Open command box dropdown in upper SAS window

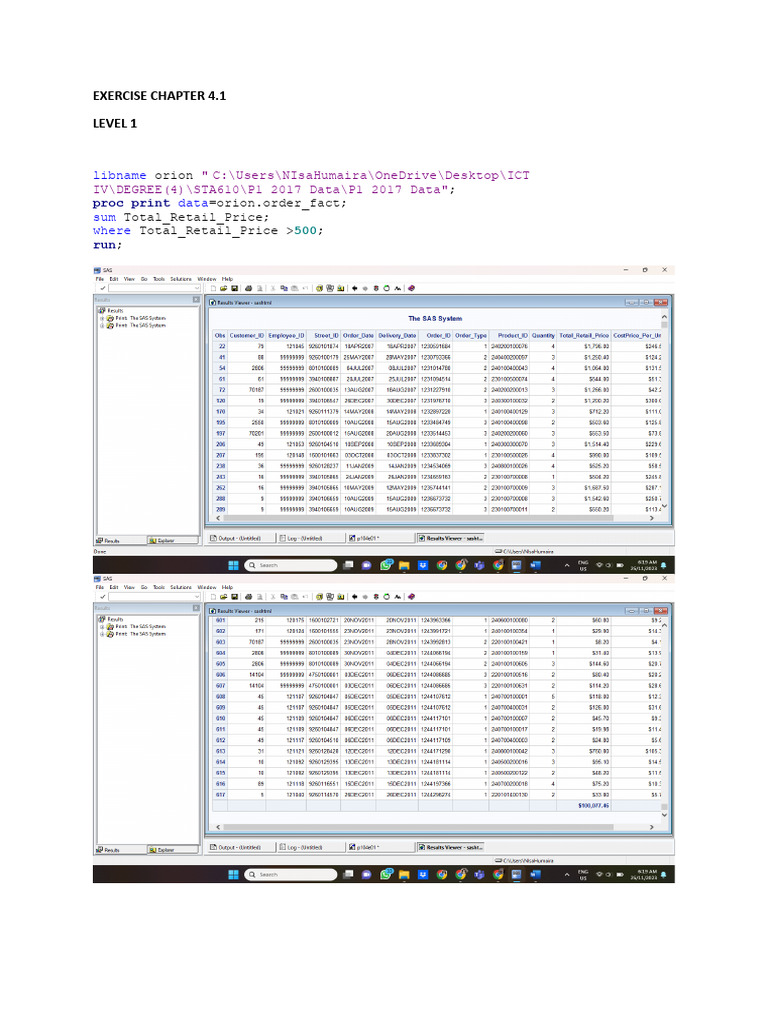197,288
